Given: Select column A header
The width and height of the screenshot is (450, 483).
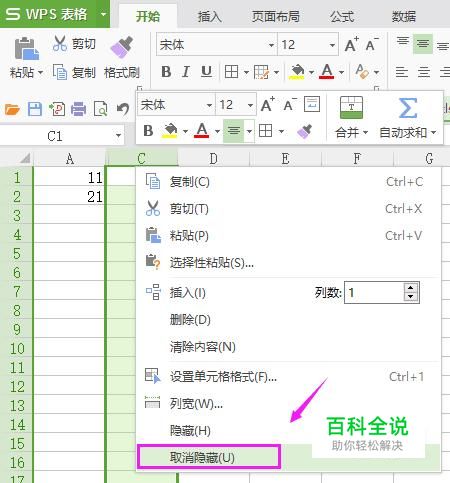Looking at the screenshot, I should [x=70, y=159].
